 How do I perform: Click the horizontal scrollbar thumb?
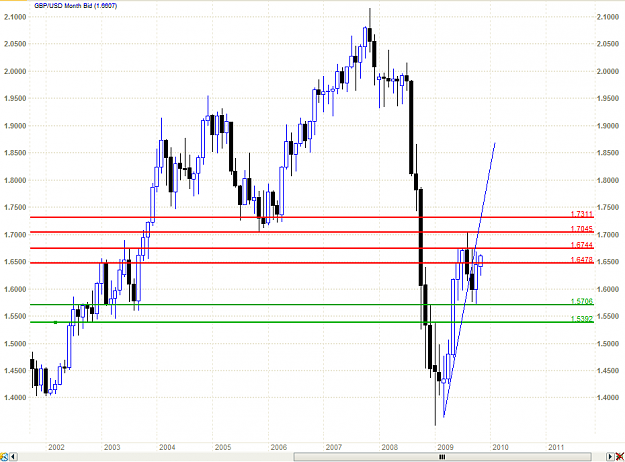point(442,457)
